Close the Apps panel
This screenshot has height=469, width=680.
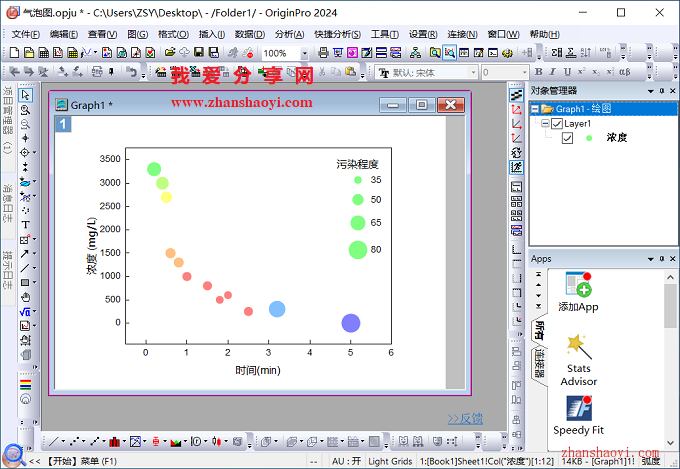pos(673,259)
